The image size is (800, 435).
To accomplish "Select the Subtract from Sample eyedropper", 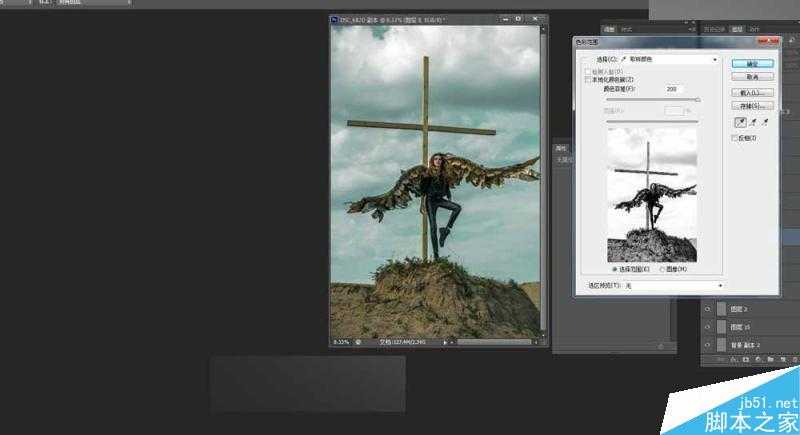I will coord(766,121).
